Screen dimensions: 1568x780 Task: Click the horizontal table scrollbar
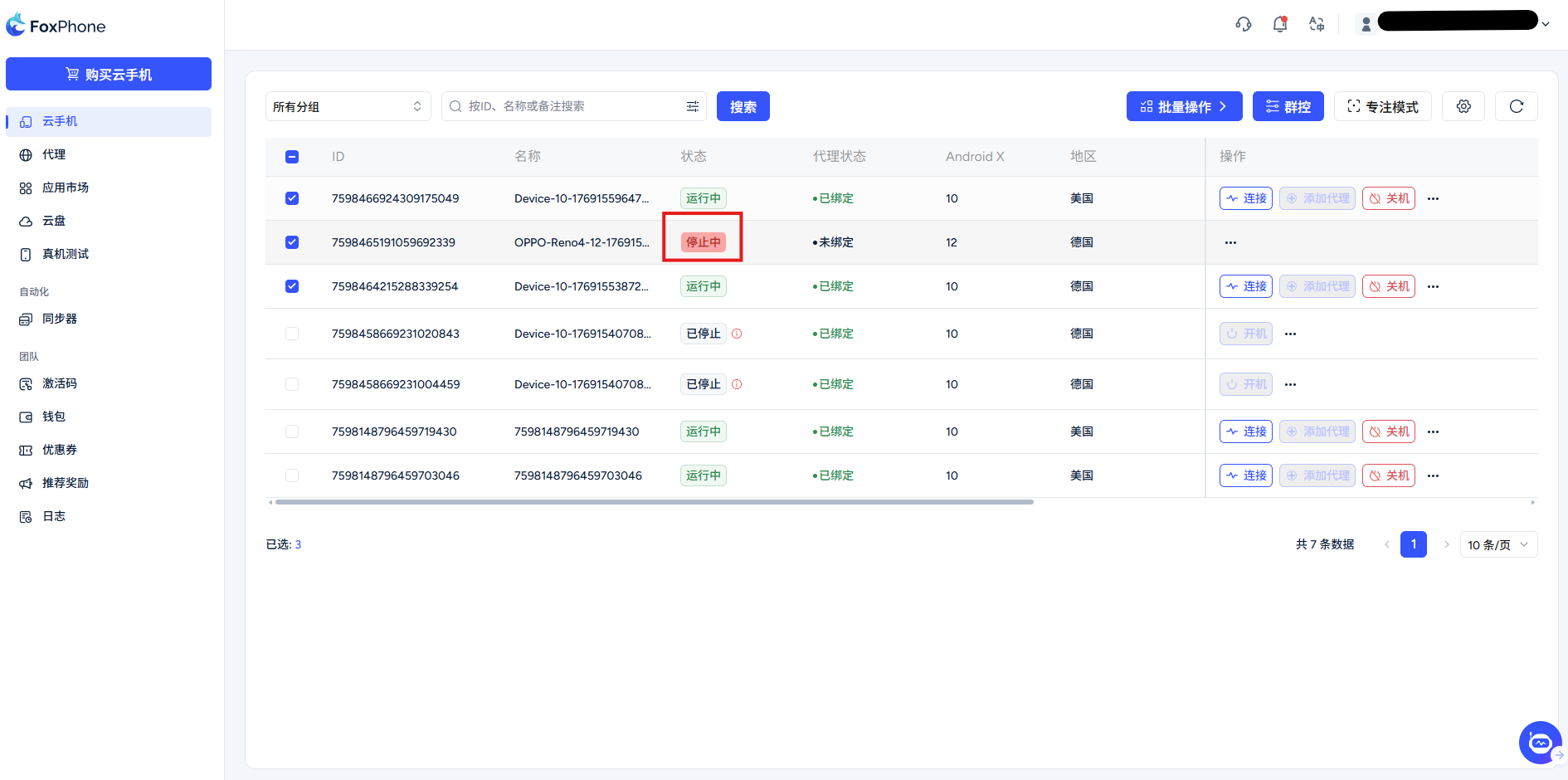pyautogui.click(x=654, y=502)
